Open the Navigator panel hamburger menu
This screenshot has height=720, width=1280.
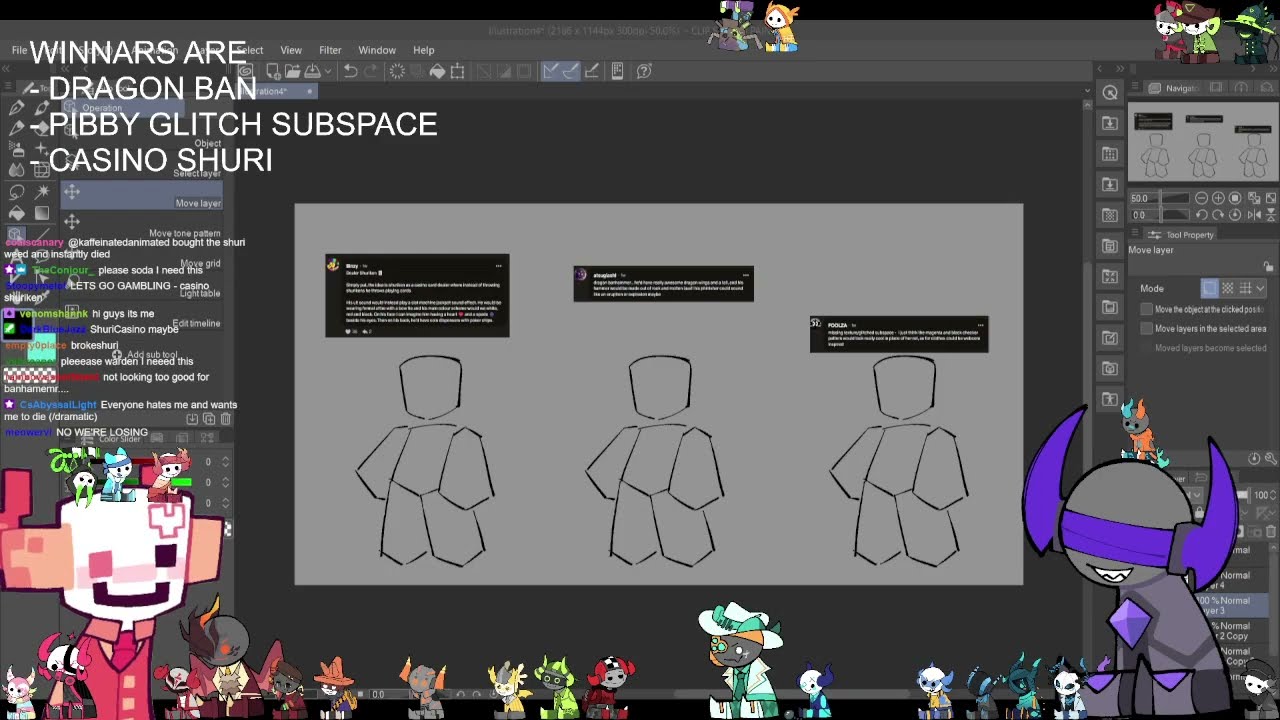1135,87
